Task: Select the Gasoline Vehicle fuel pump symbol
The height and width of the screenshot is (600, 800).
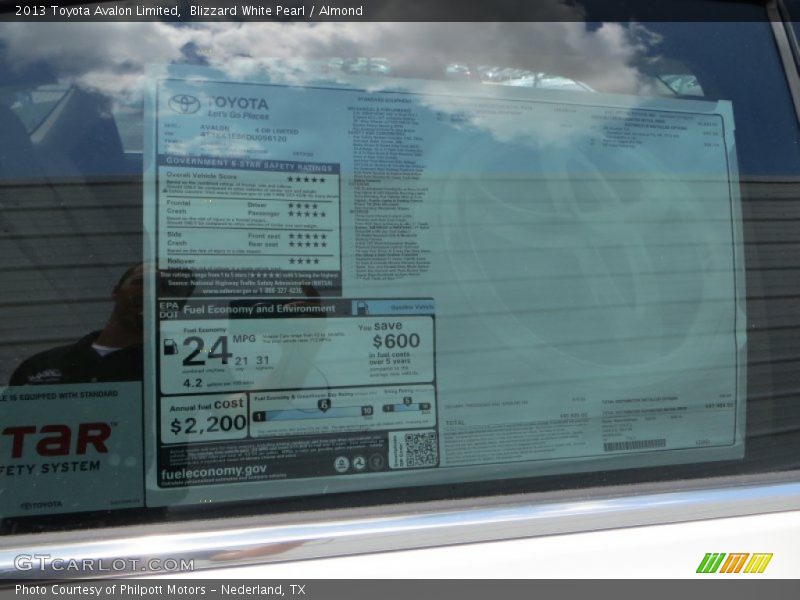Action: [362, 306]
